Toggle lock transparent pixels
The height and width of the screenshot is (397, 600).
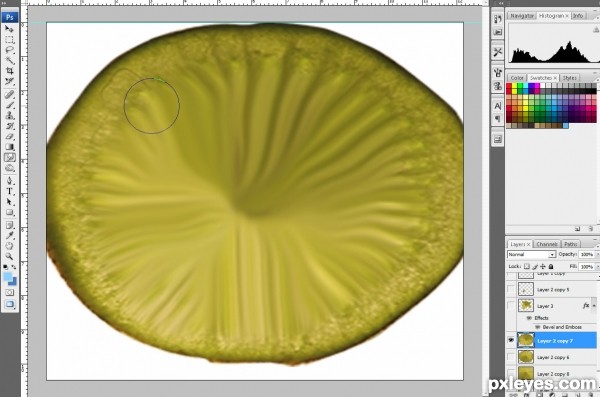(x=527, y=266)
